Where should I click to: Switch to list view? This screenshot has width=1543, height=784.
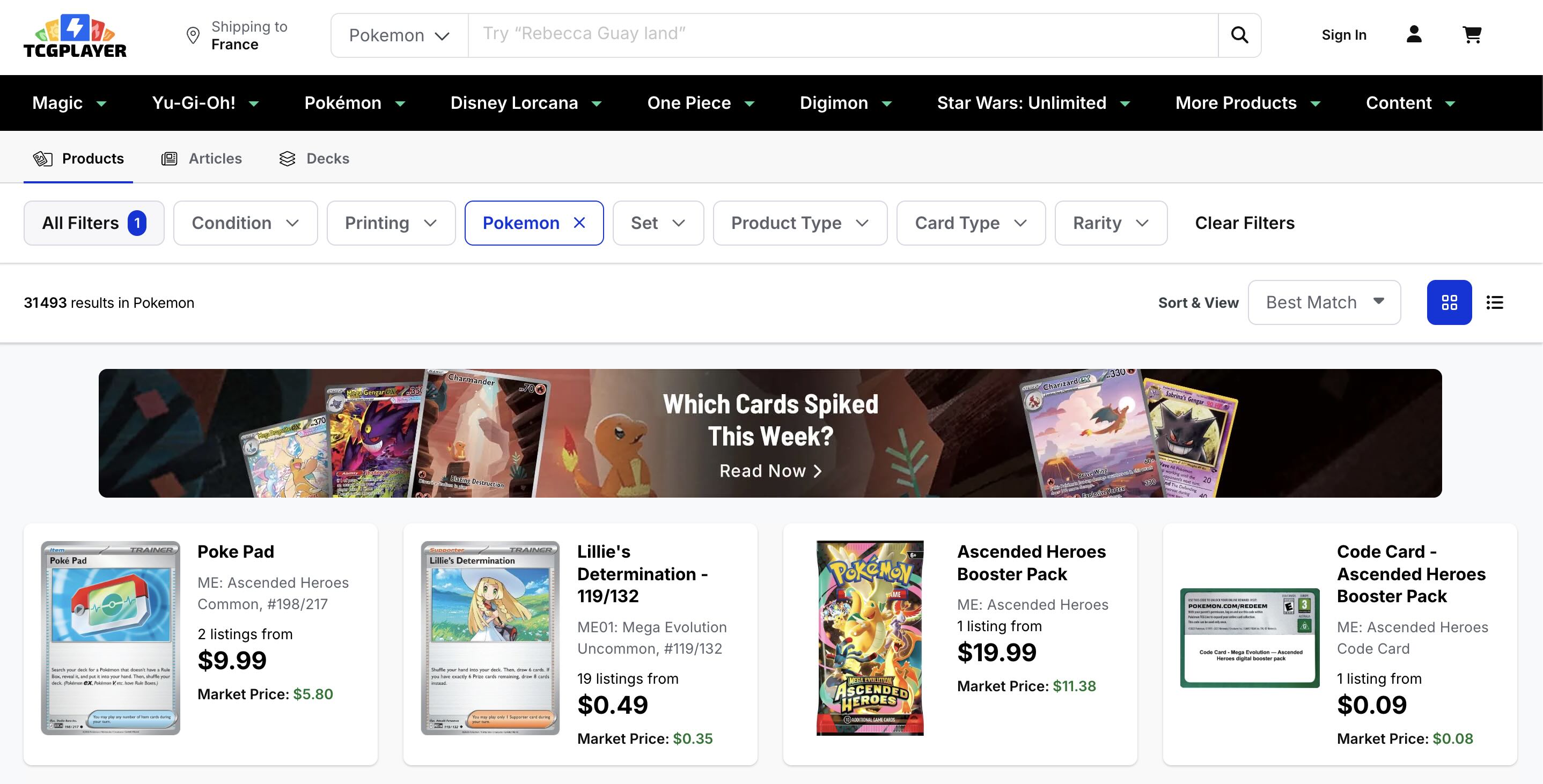tap(1495, 302)
